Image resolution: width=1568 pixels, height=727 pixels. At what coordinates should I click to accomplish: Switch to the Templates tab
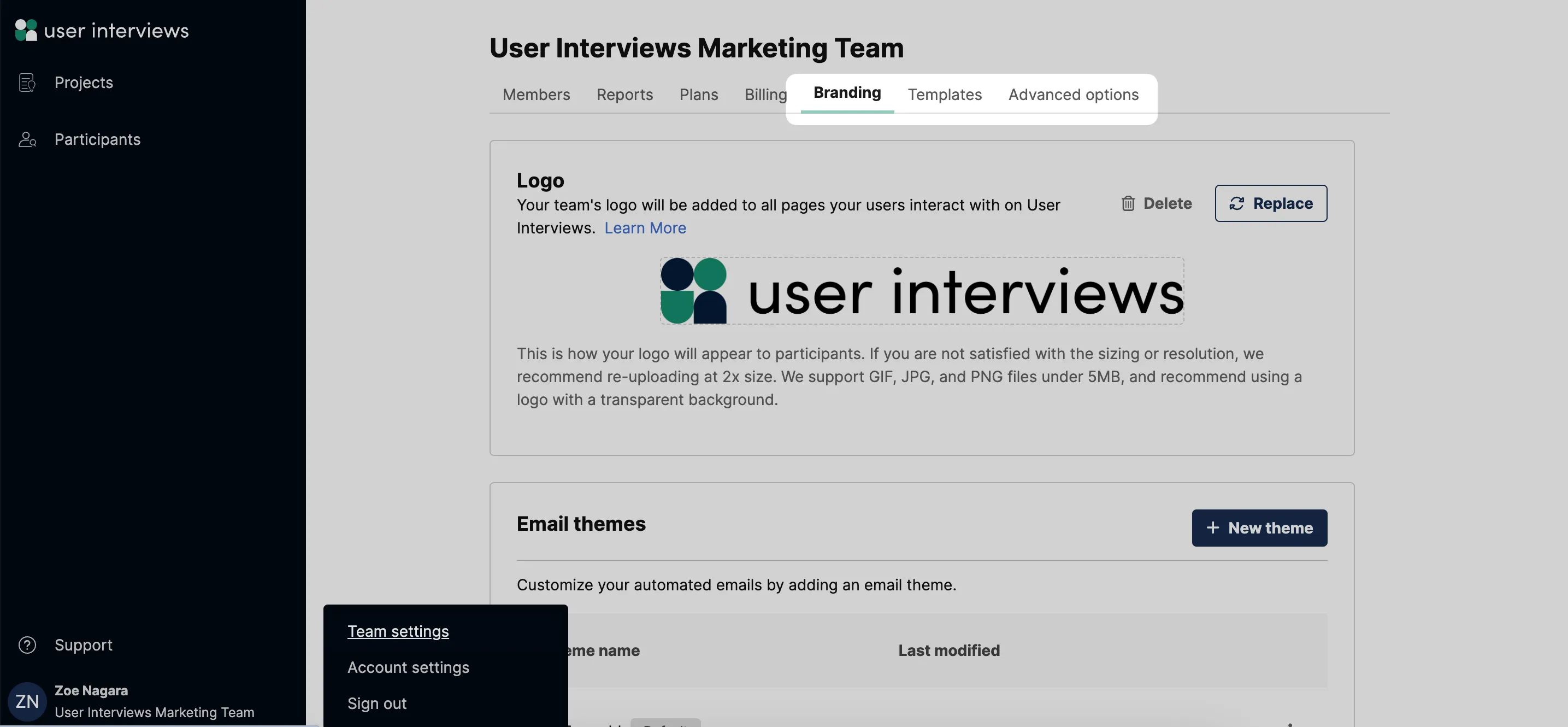[945, 95]
